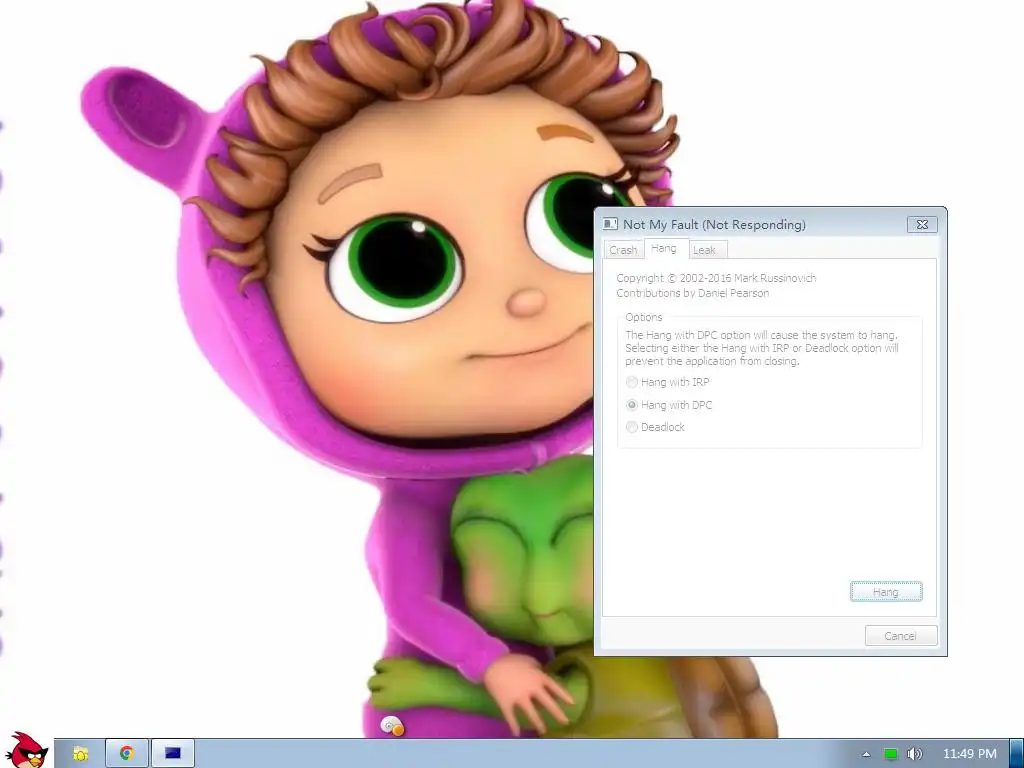1024x768 pixels.
Task: Choose the Hang with DPC option
Action: pyautogui.click(x=669, y=405)
